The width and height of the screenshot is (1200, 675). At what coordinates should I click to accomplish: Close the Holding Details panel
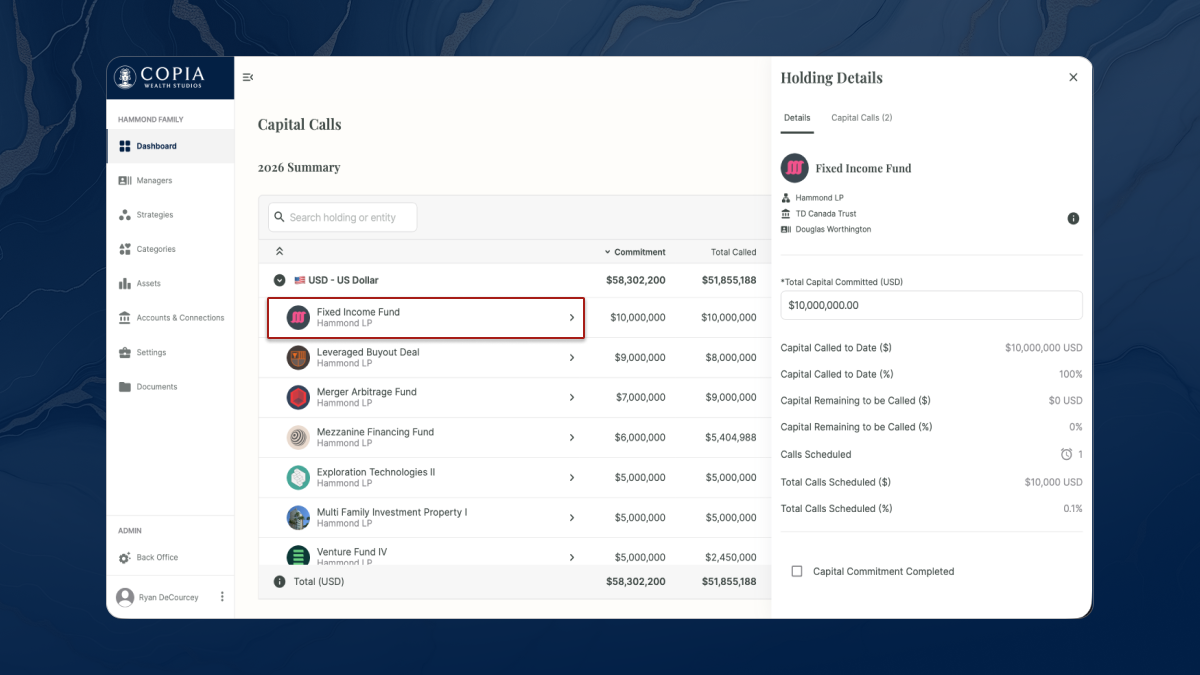1073,78
